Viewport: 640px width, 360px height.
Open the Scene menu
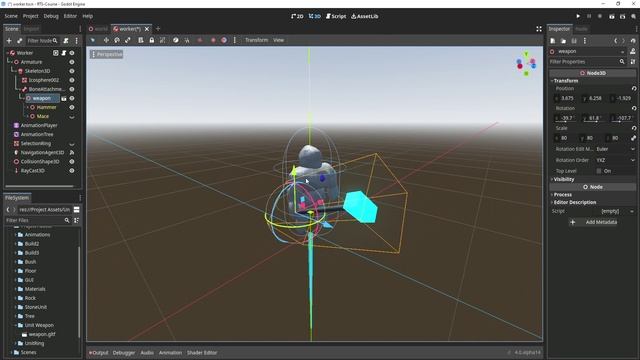[x=11, y=16]
